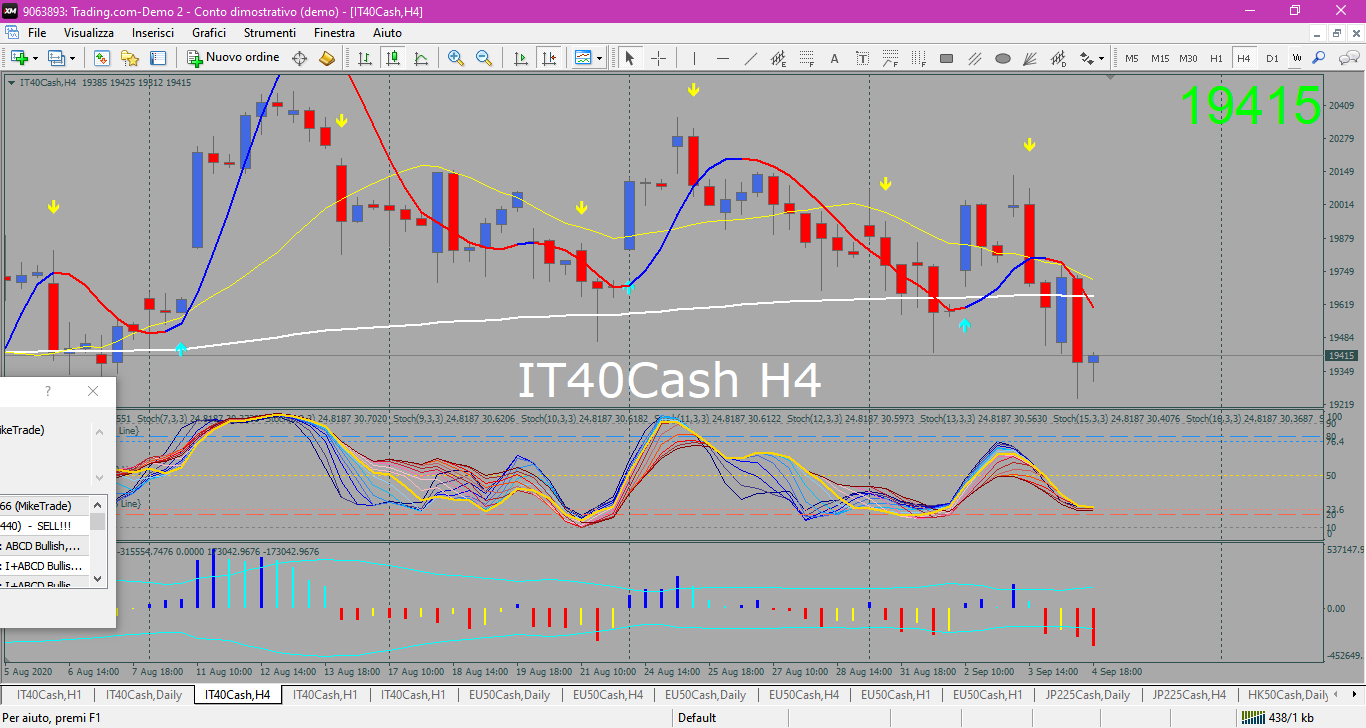1366x728 pixels.
Task: Switch timeframe to M15
Action: pos(1160,58)
